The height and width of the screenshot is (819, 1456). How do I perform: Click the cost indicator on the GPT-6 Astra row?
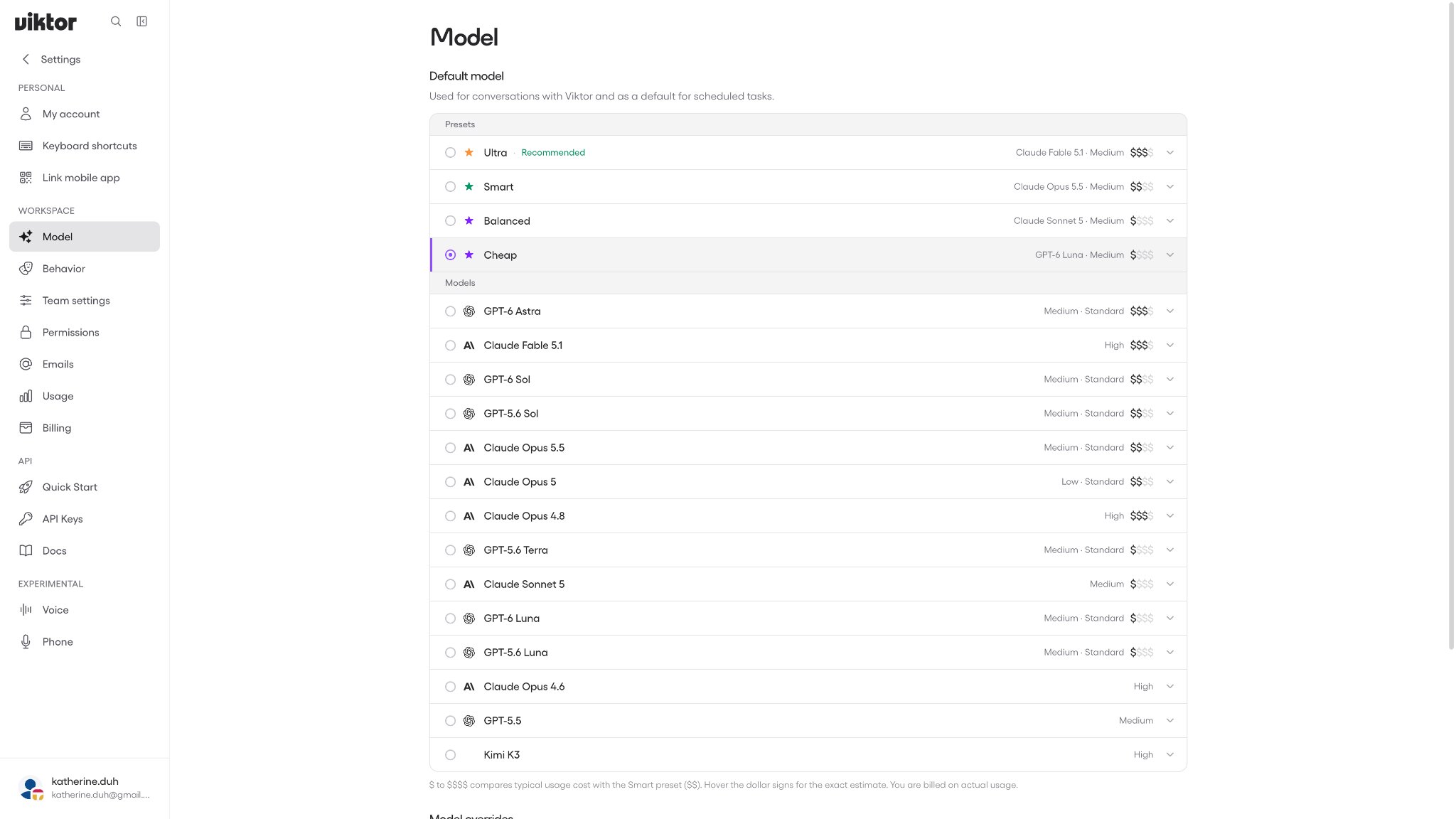[1142, 311]
